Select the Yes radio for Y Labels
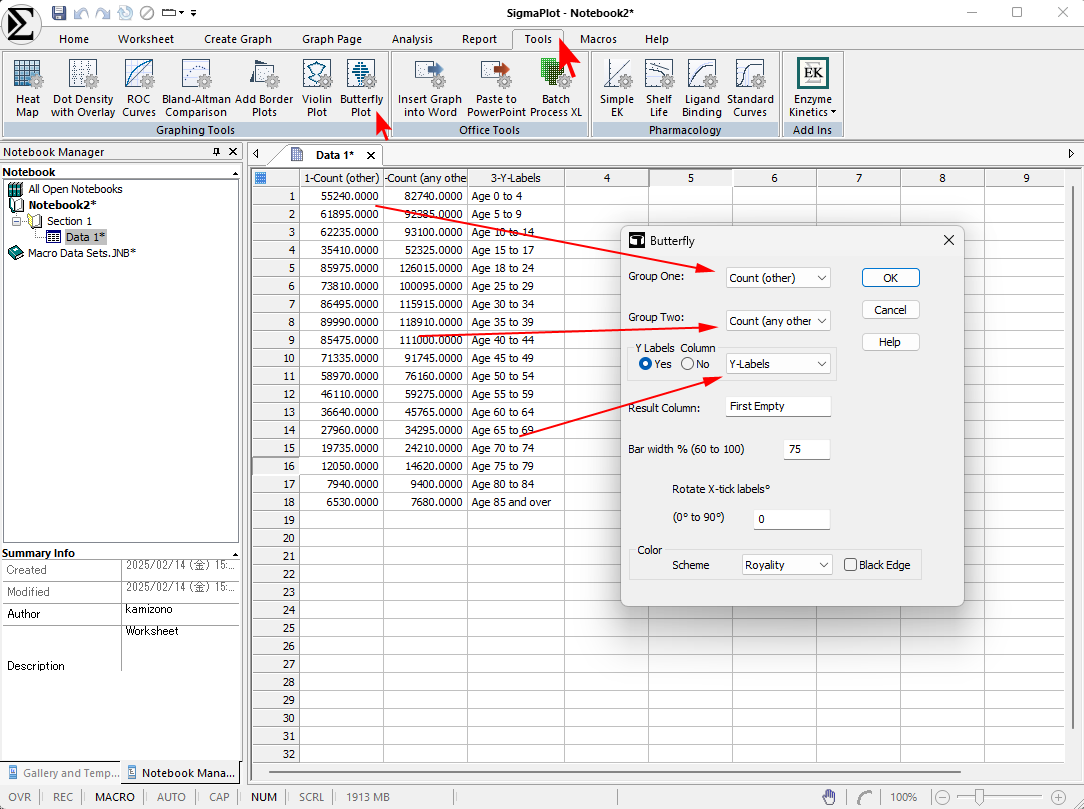This screenshot has width=1084, height=809. pos(646,364)
